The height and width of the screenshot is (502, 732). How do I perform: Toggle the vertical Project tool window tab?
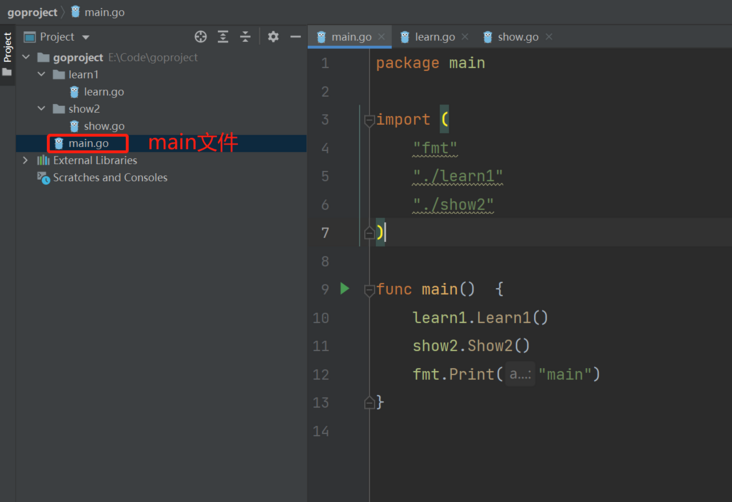(x=7, y=47)
